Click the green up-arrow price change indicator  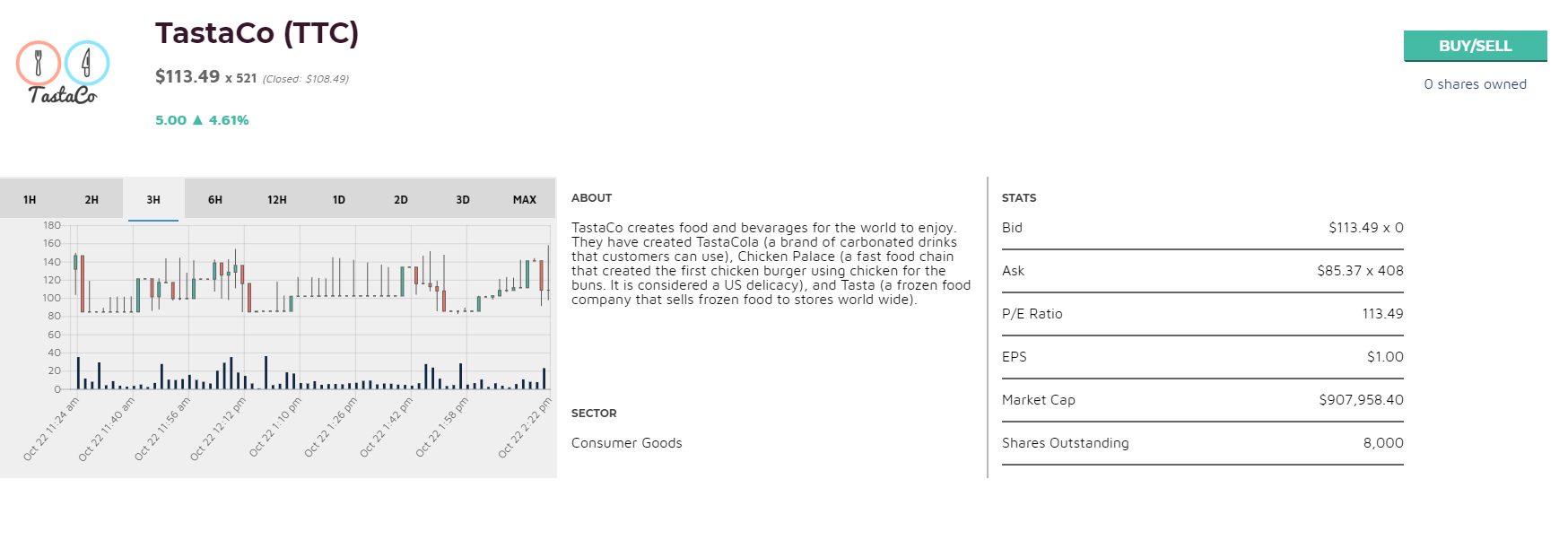point(197,120)
